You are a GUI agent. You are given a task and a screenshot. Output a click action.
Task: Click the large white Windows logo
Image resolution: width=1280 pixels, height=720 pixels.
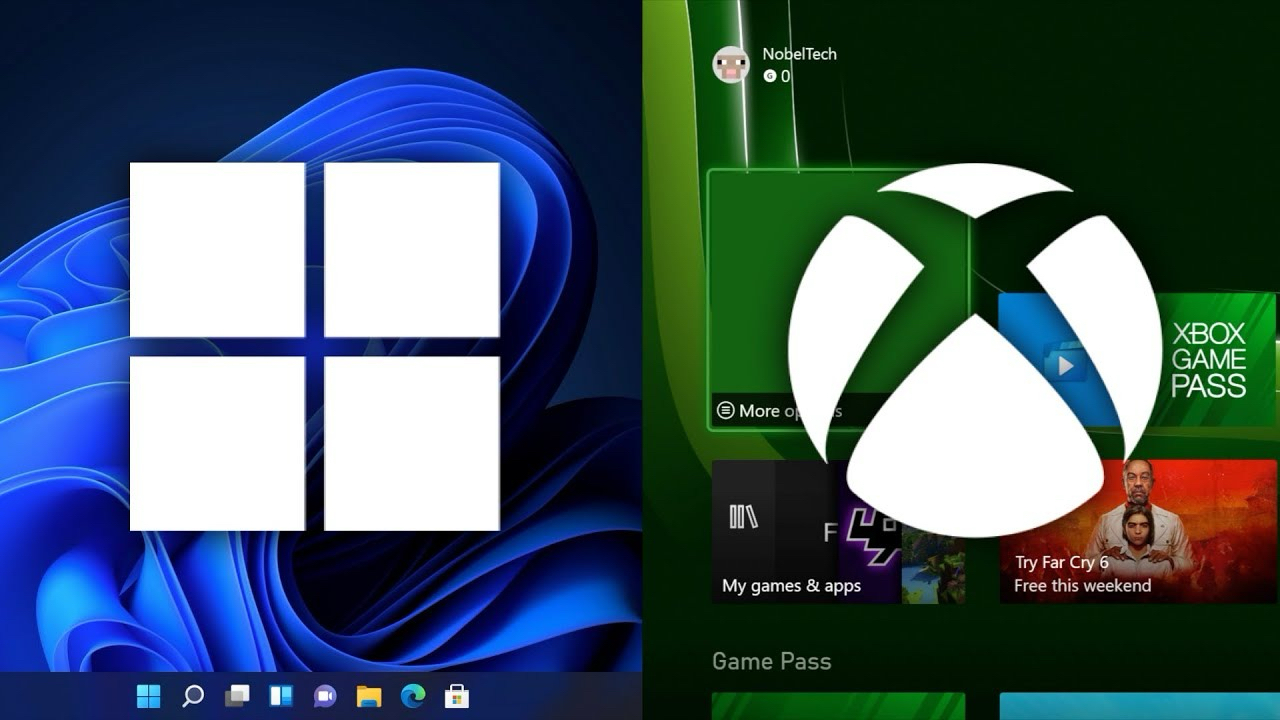[x=315, y=346]
